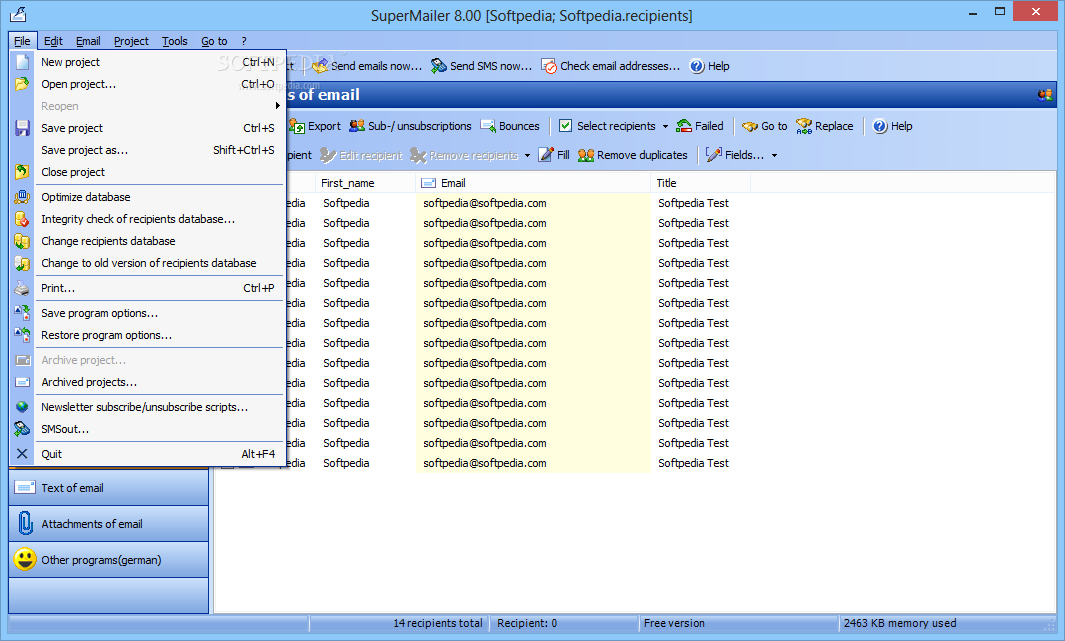Sort by the Title column header

coord(701,183)
